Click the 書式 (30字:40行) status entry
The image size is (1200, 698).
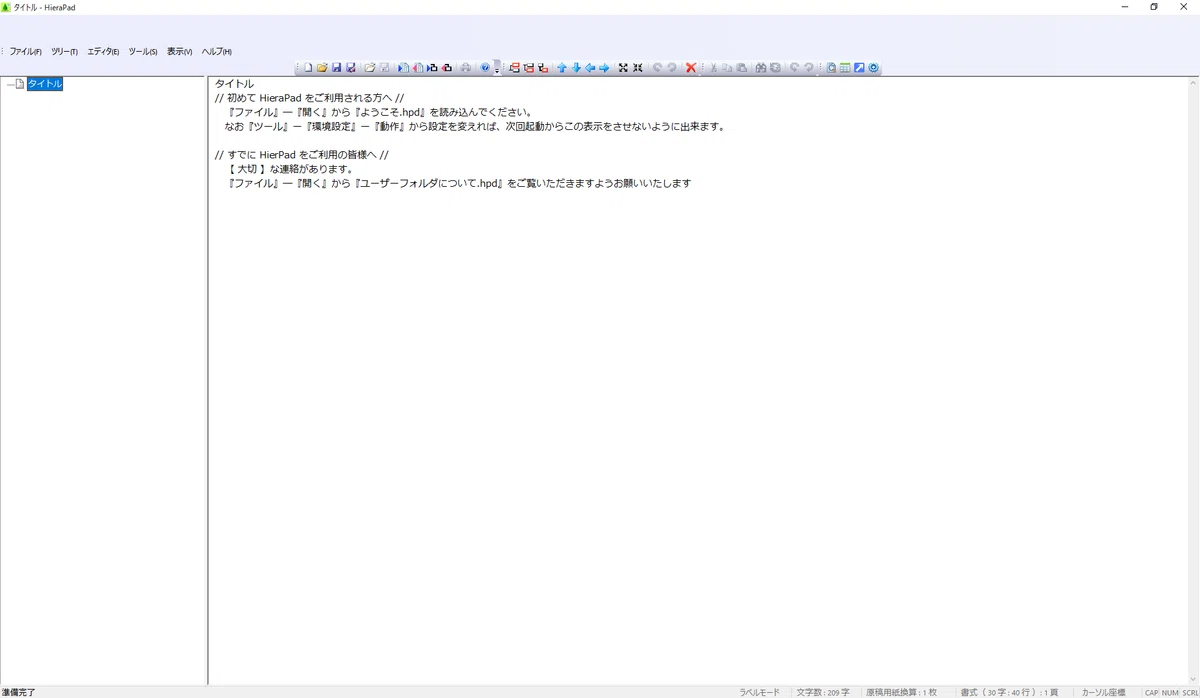1008,692
